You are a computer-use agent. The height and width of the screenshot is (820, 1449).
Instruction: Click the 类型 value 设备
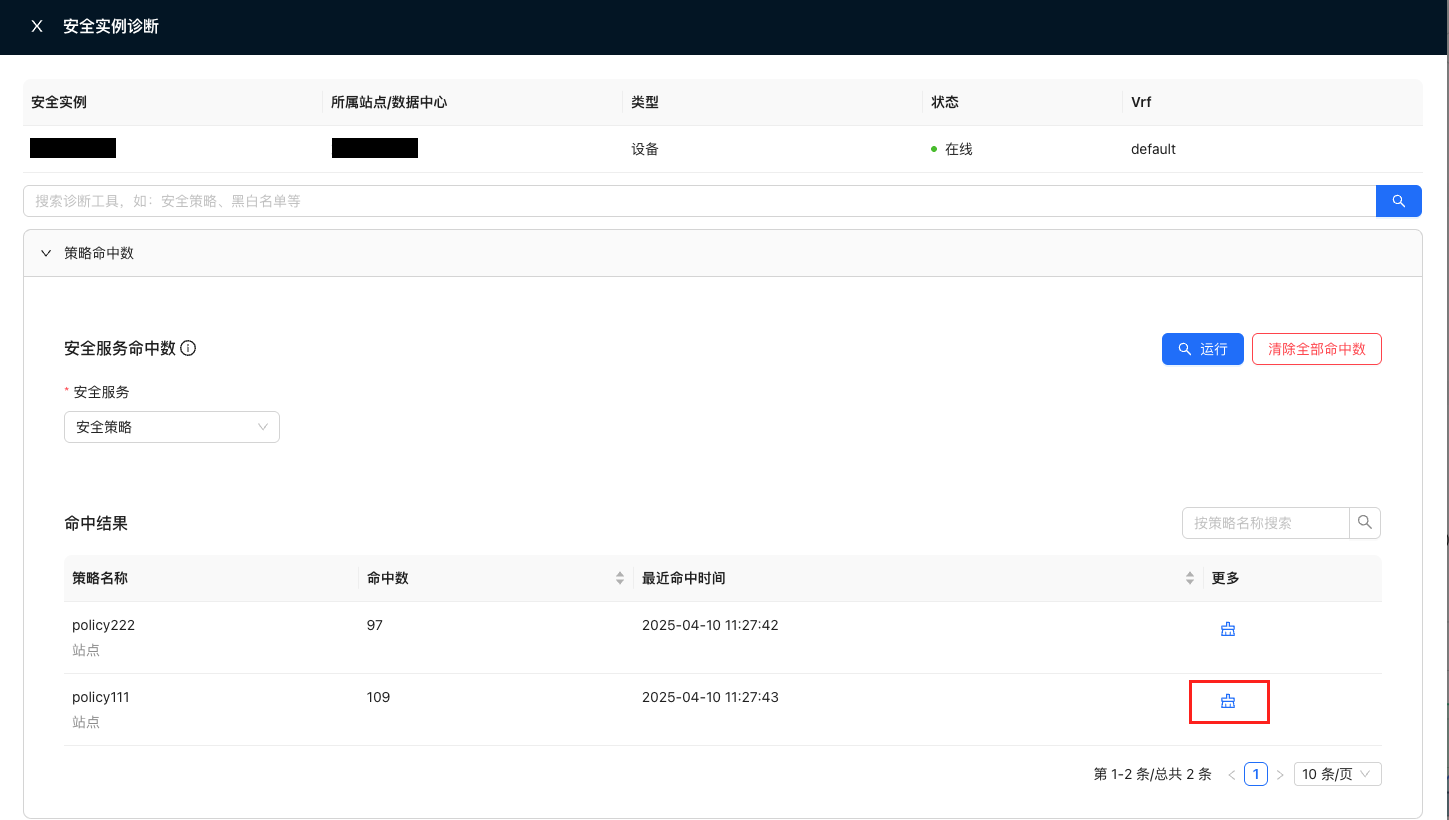[x=645, y=149]
